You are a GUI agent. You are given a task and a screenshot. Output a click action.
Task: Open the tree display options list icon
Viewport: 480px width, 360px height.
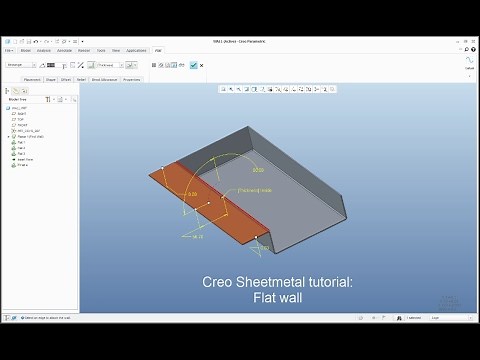pos(60,99)
